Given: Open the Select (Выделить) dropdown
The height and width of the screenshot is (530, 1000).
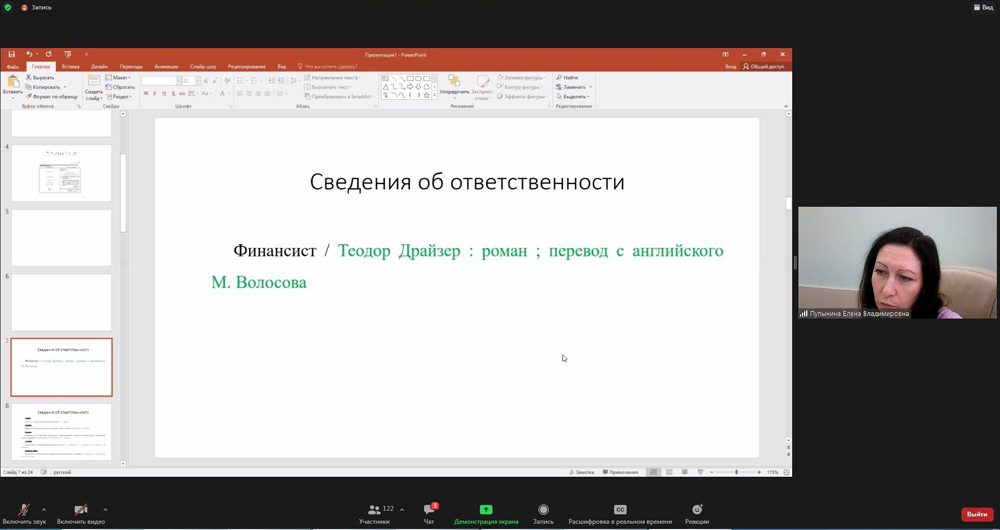Looking at the screenshot, I should [x=574, y=97].
